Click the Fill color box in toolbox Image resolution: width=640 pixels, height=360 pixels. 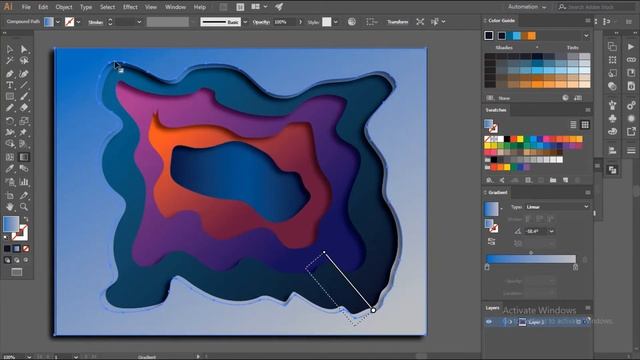pos(11,224)
